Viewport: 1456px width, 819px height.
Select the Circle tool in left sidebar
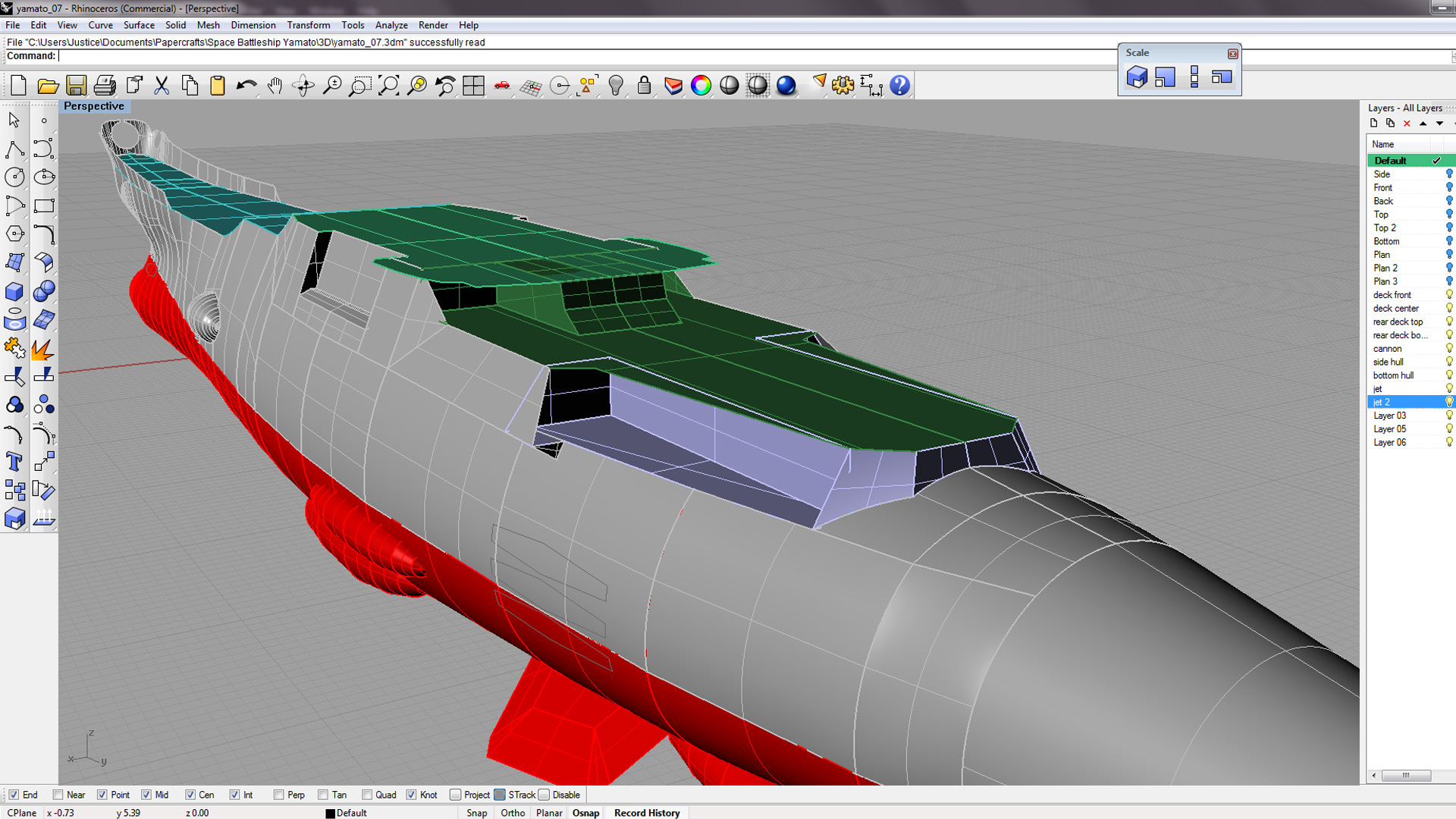[14, 177]
